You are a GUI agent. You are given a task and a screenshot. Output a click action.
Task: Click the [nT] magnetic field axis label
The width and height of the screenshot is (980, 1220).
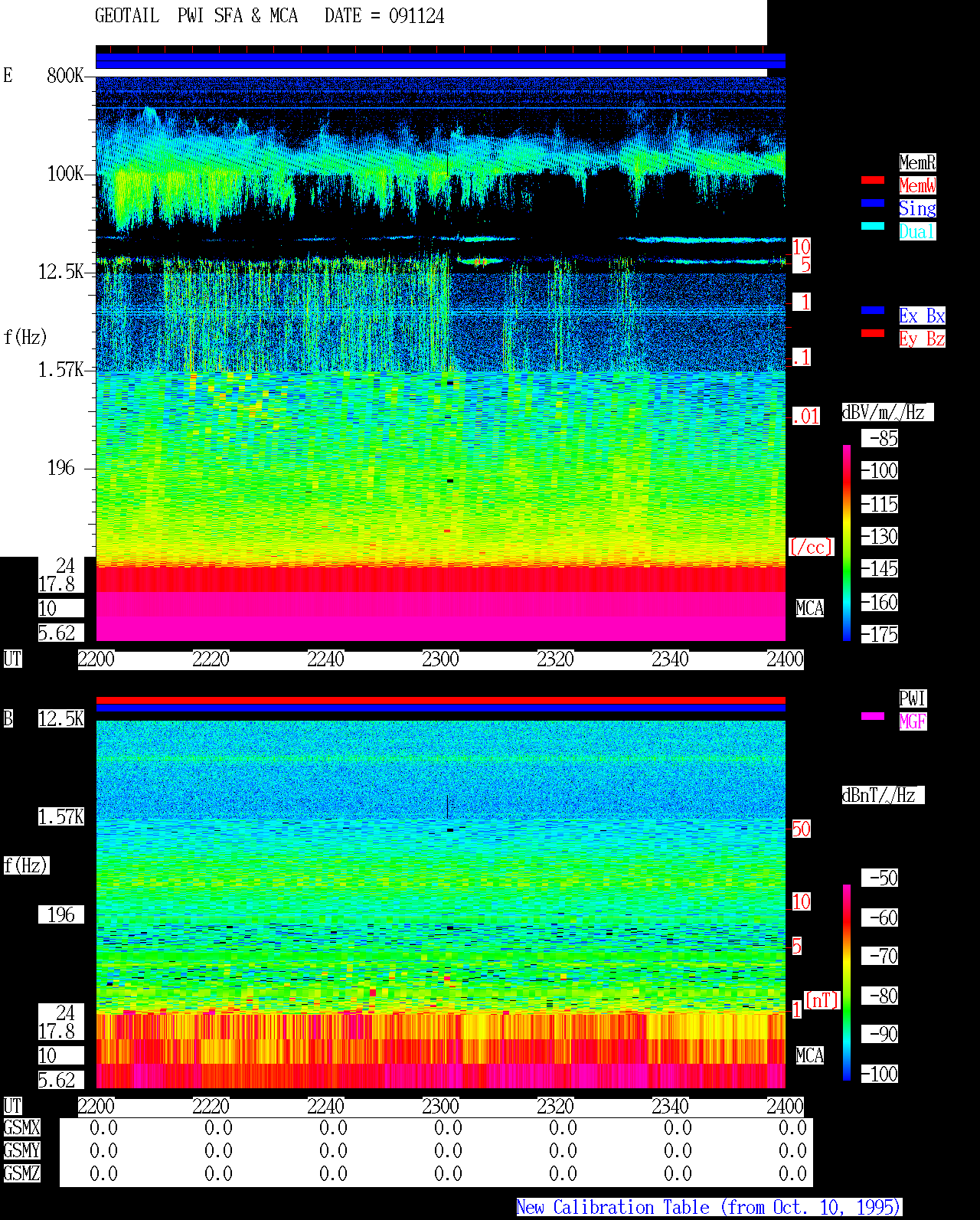point(822,1000)
